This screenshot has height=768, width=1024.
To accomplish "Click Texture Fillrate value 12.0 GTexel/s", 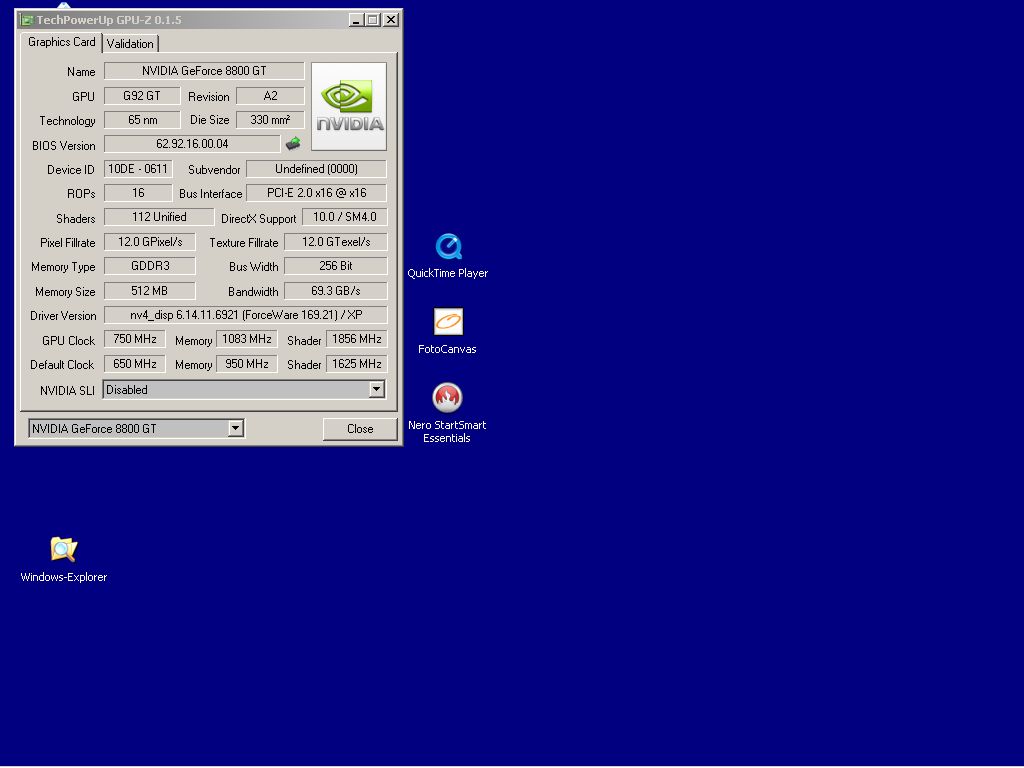I will pos(336,242).
